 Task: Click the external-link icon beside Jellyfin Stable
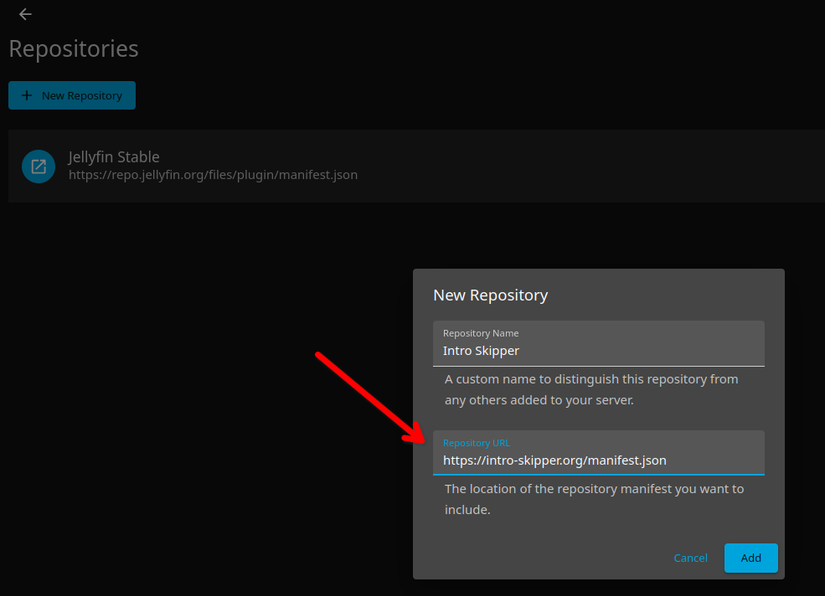click(38, 166)
